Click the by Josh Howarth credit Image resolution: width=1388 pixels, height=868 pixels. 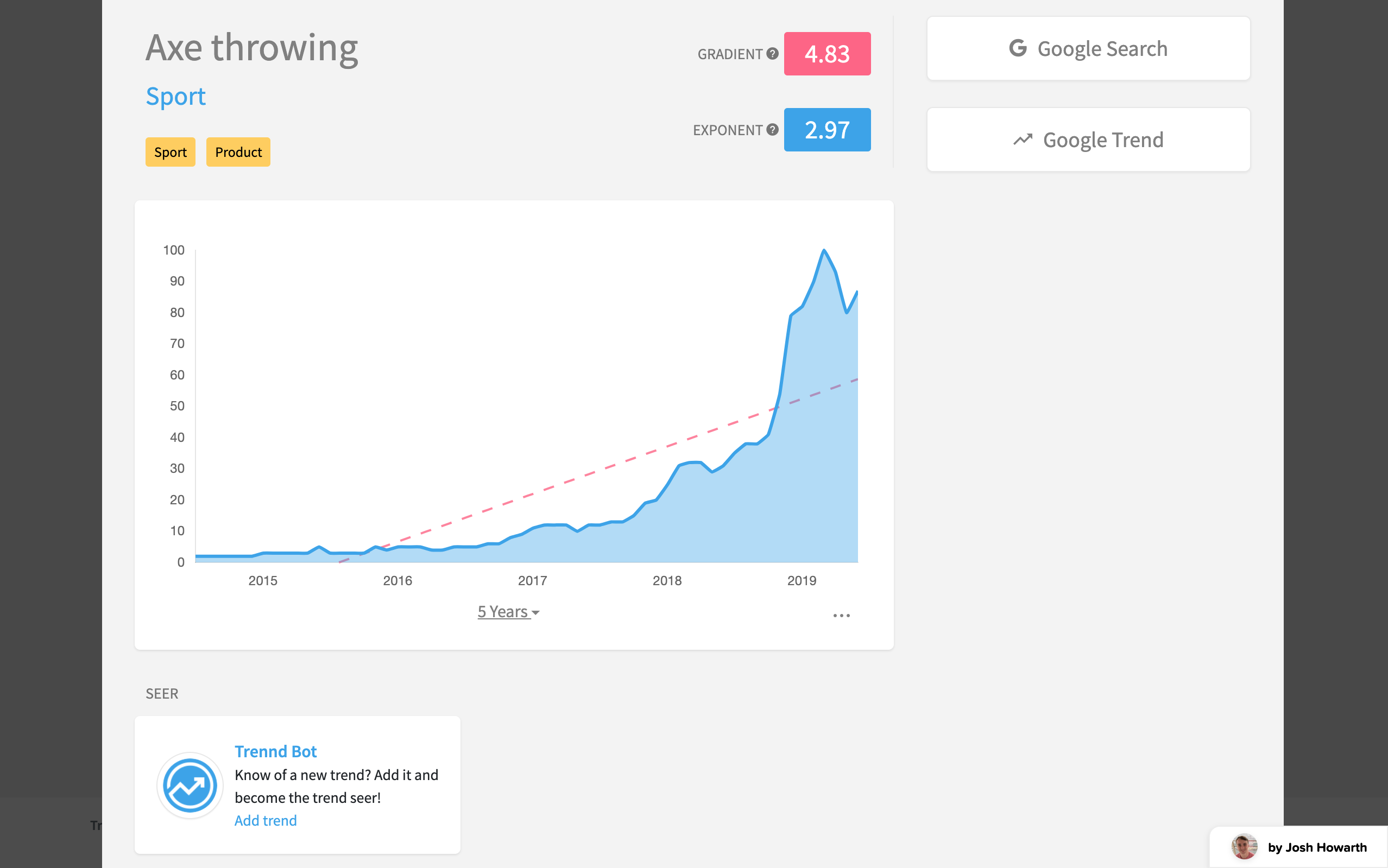[1317, 847]
